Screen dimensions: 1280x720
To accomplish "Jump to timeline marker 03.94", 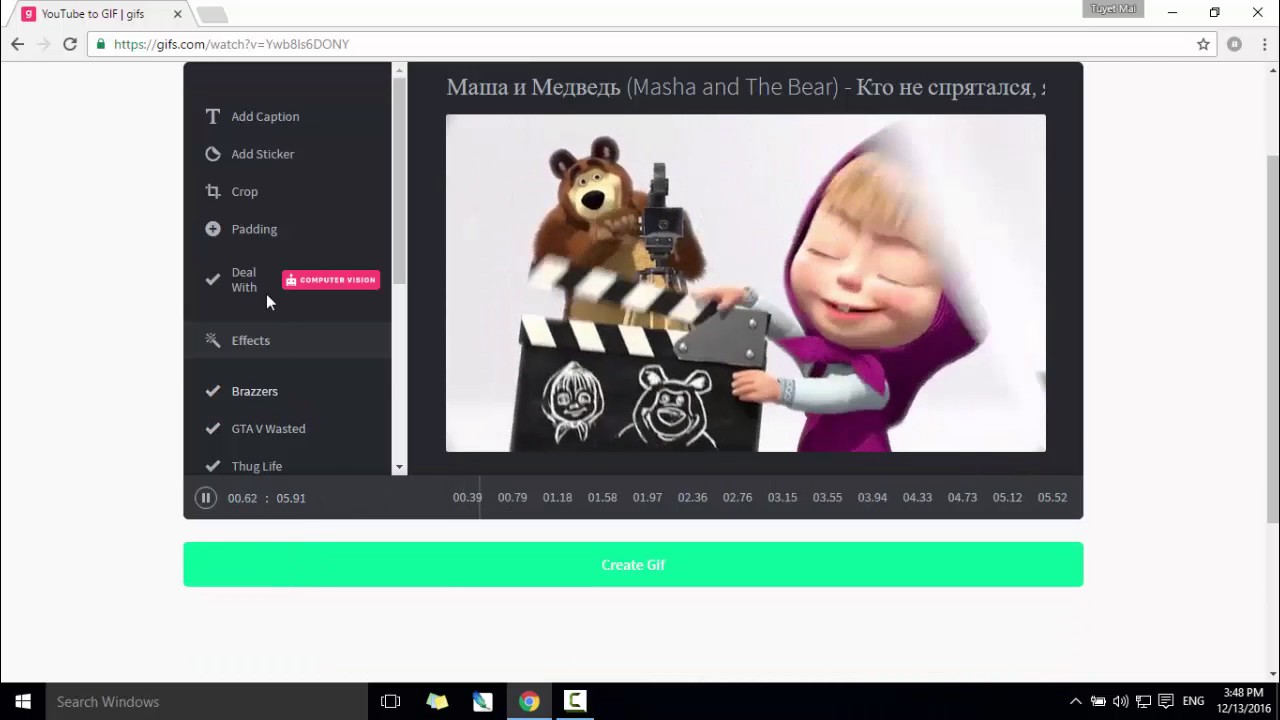I will (x=872, y=497).
